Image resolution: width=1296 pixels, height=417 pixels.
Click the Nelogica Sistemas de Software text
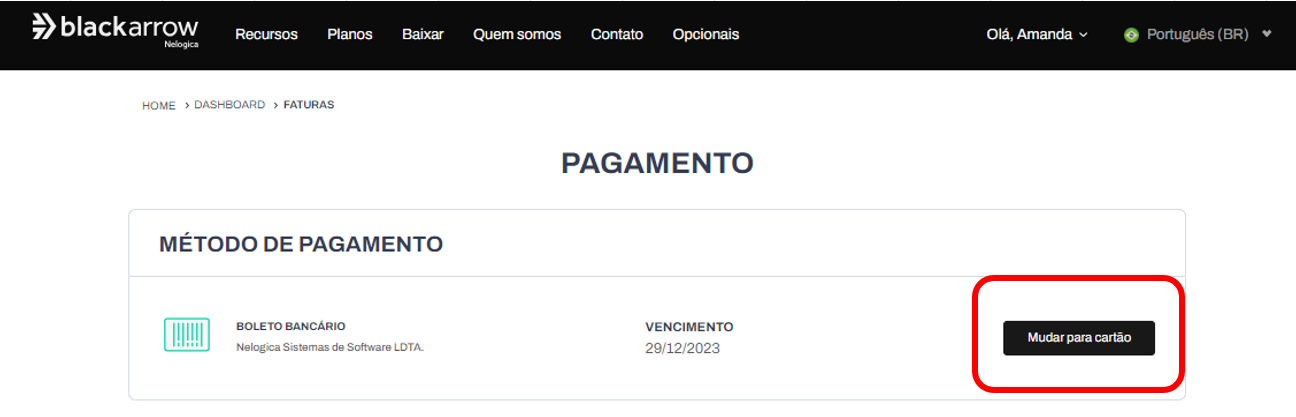[x=330, y=348]
